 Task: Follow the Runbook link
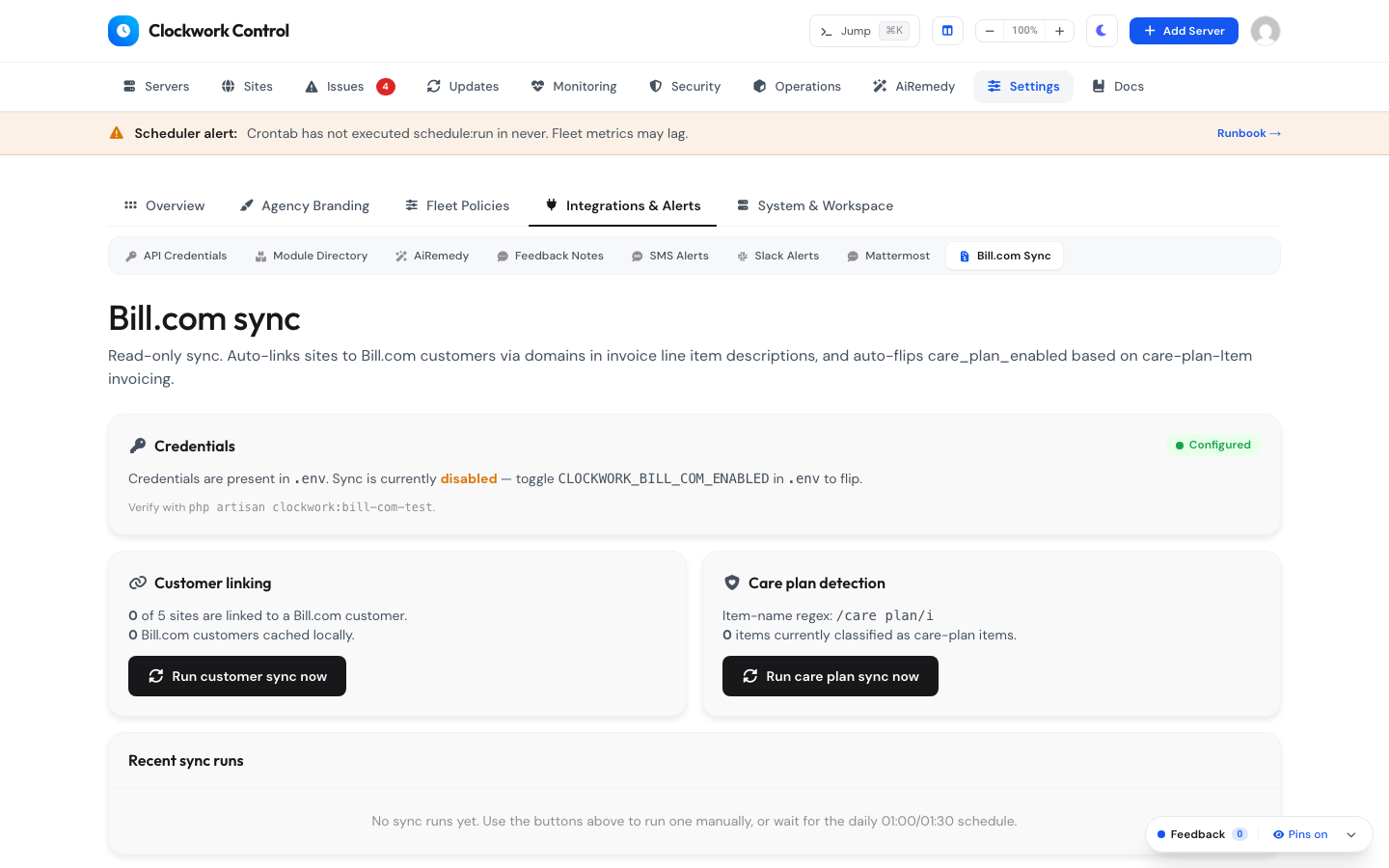(x=1249, y=133)
